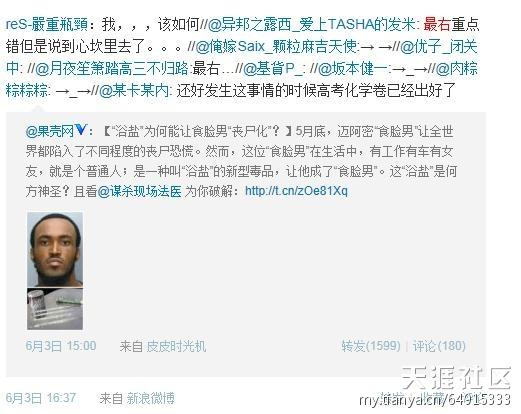Click the blue V verified badge after 果壳网

(81, 130)
